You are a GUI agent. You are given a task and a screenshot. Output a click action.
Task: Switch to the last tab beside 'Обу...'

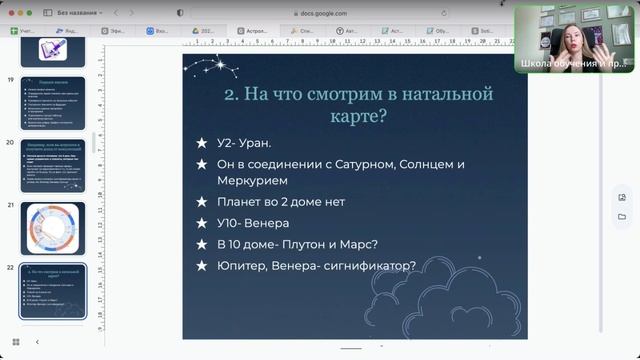pyautogui.click(x=482, y=31)
